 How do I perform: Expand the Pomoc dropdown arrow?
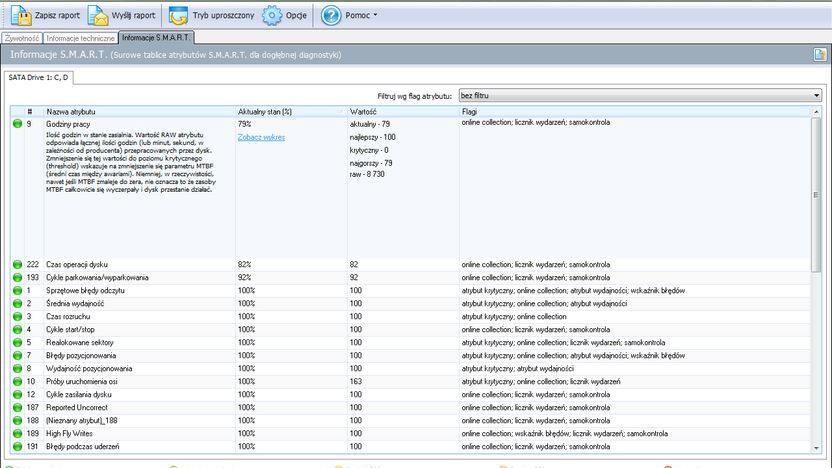click(x=375, y=15)
